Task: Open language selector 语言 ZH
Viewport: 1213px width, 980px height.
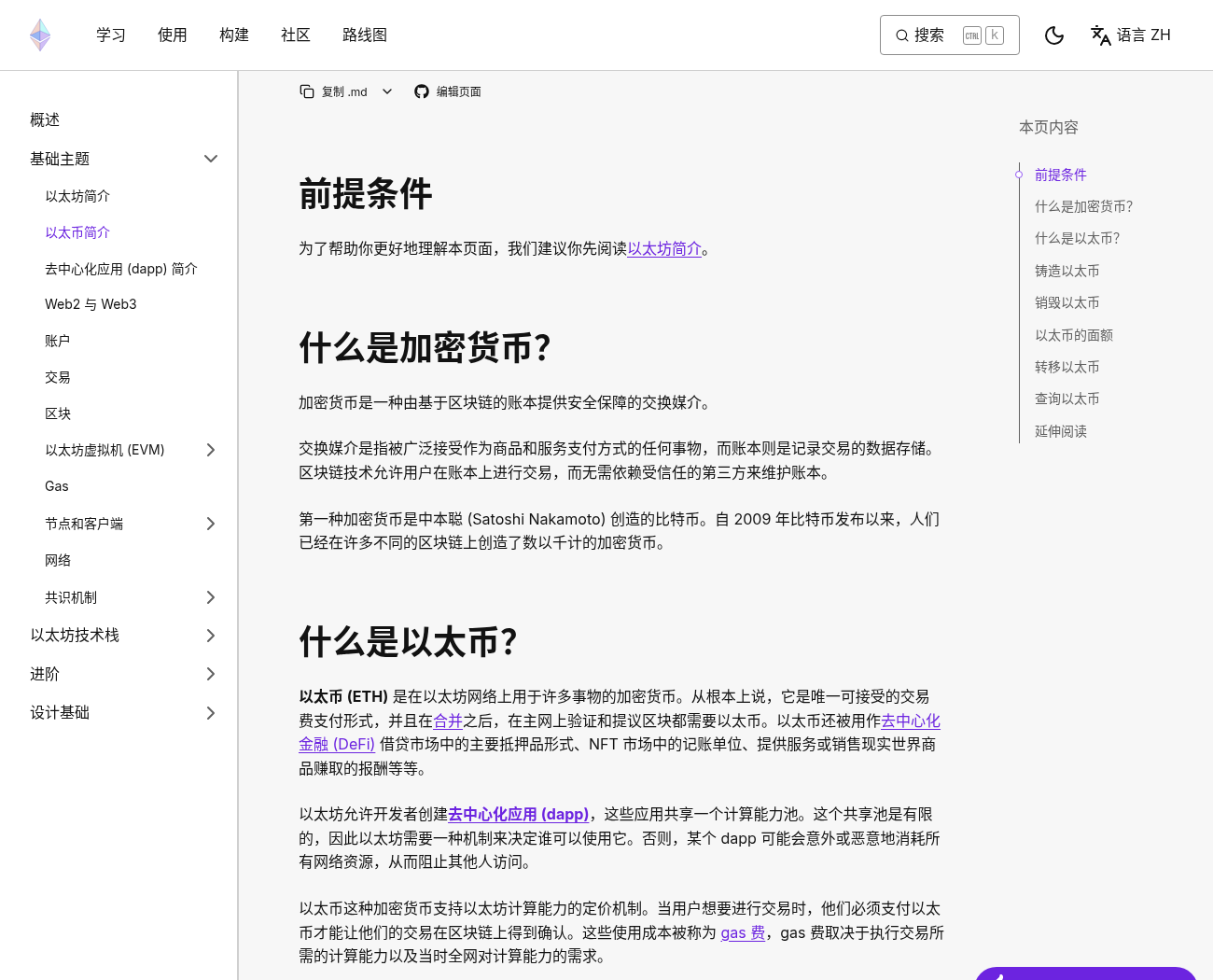Action: click(1130, 35)
